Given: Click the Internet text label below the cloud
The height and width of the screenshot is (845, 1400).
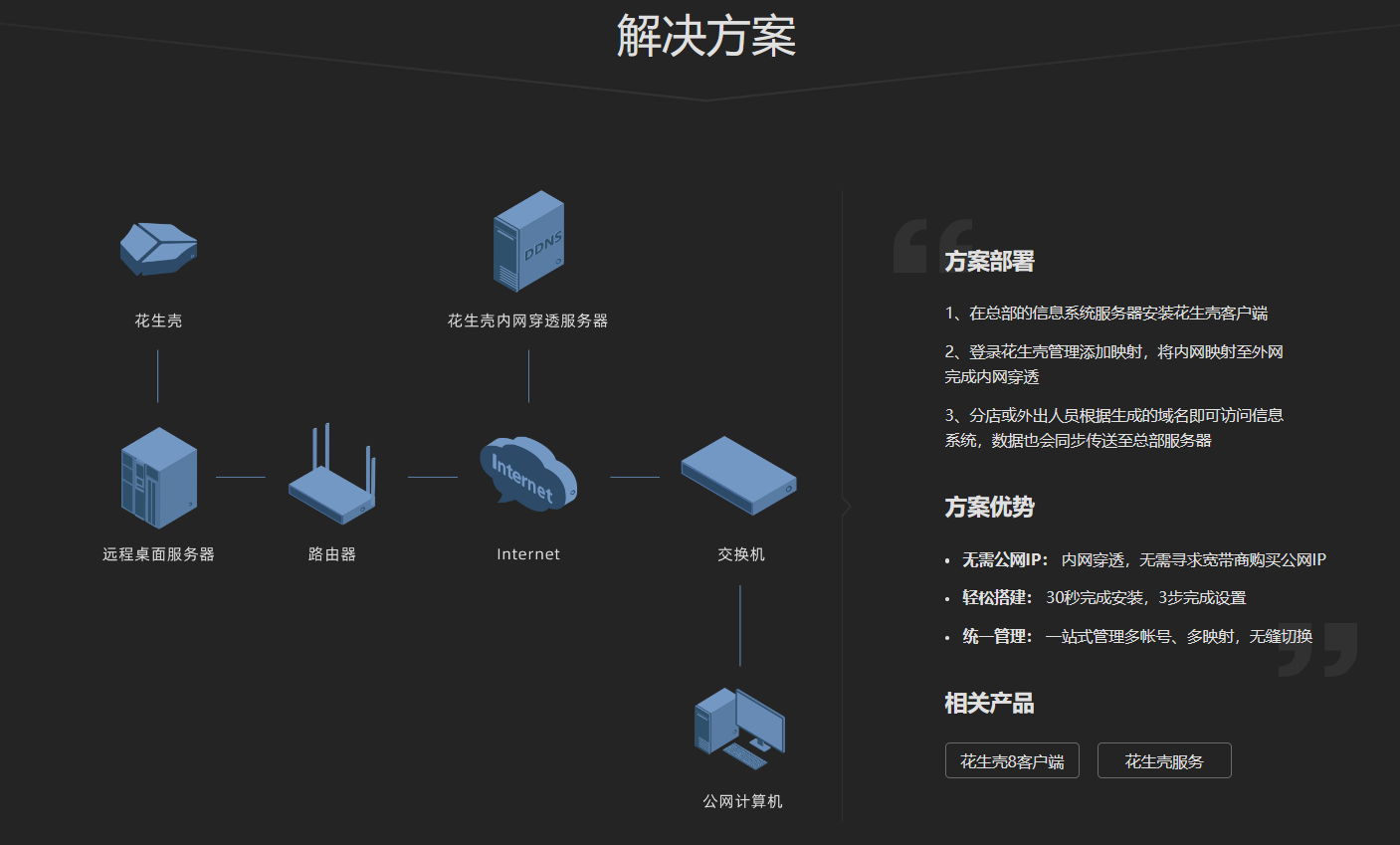Looking at the screenshot, I should click(x=528, y=554).
